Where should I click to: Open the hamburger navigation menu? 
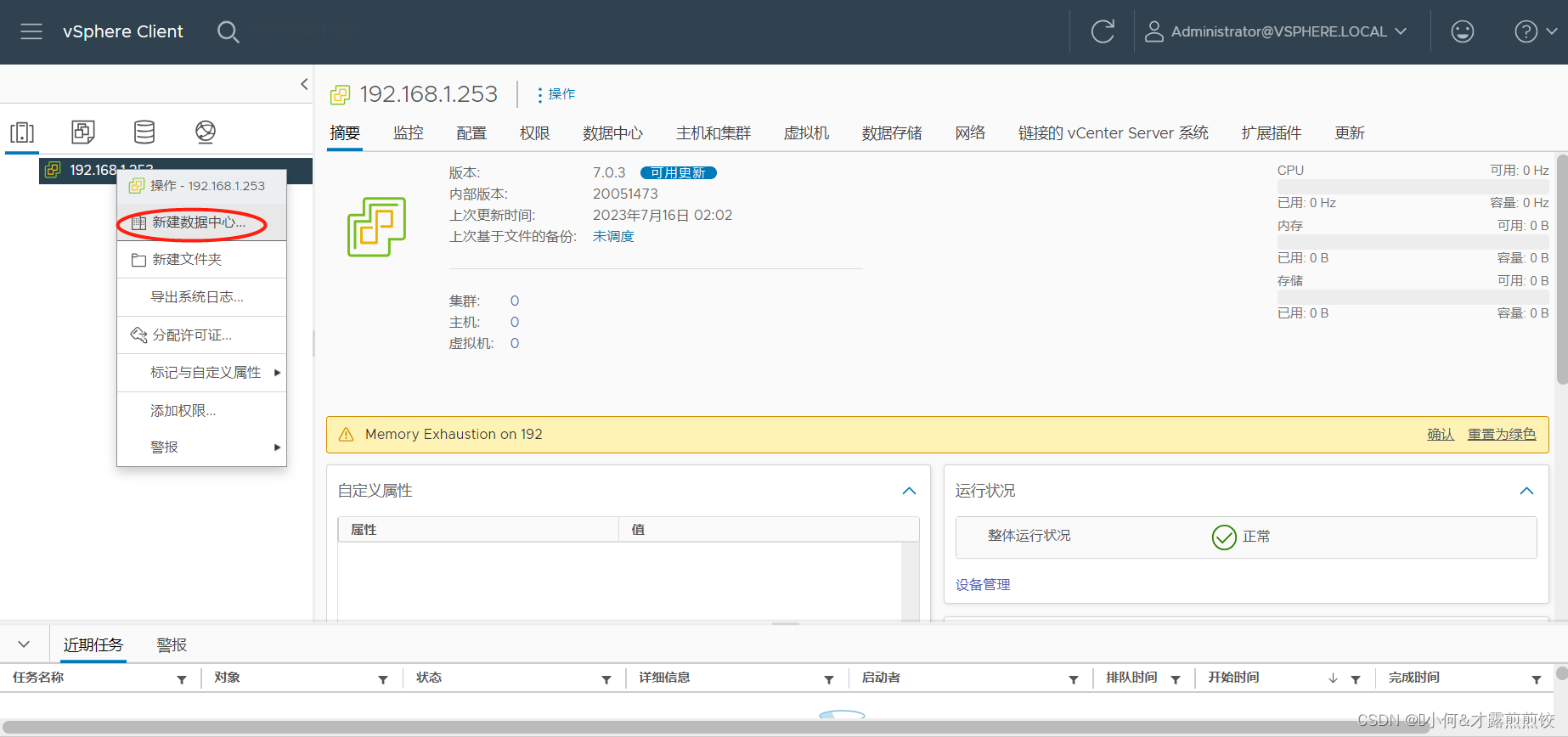(31, 31)
